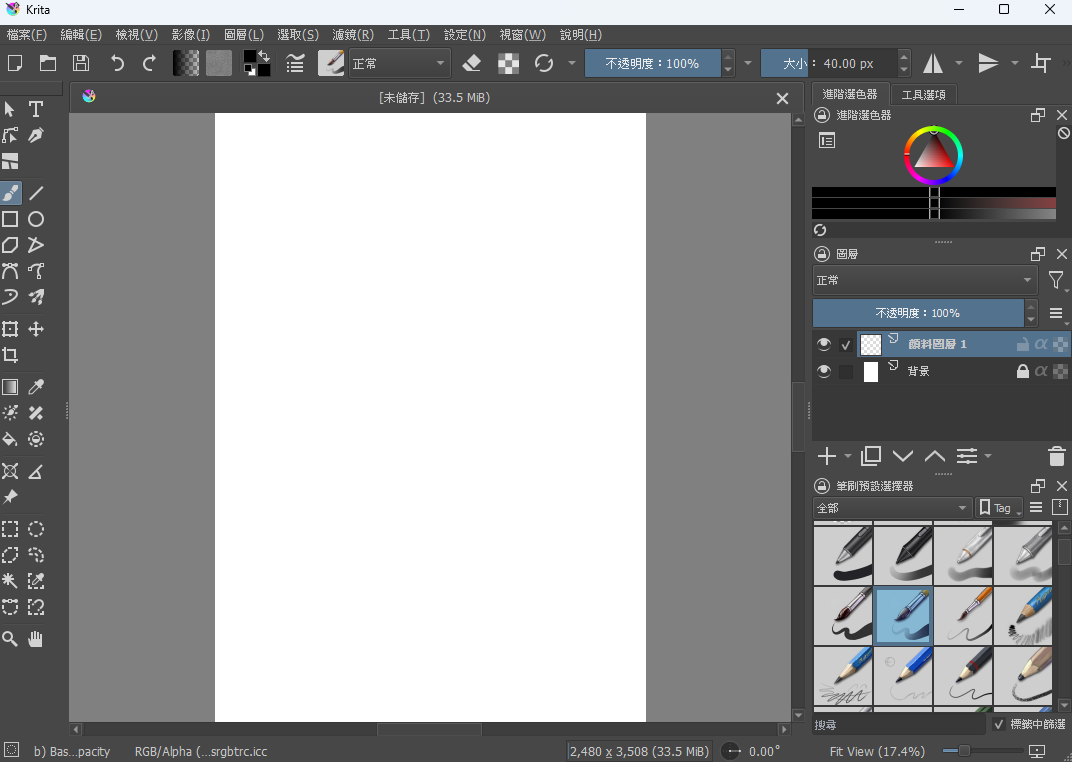Activate the Color Sampler eyedropper tool
This screenshot has width=1072, height=762.
[x=36, y=387]
